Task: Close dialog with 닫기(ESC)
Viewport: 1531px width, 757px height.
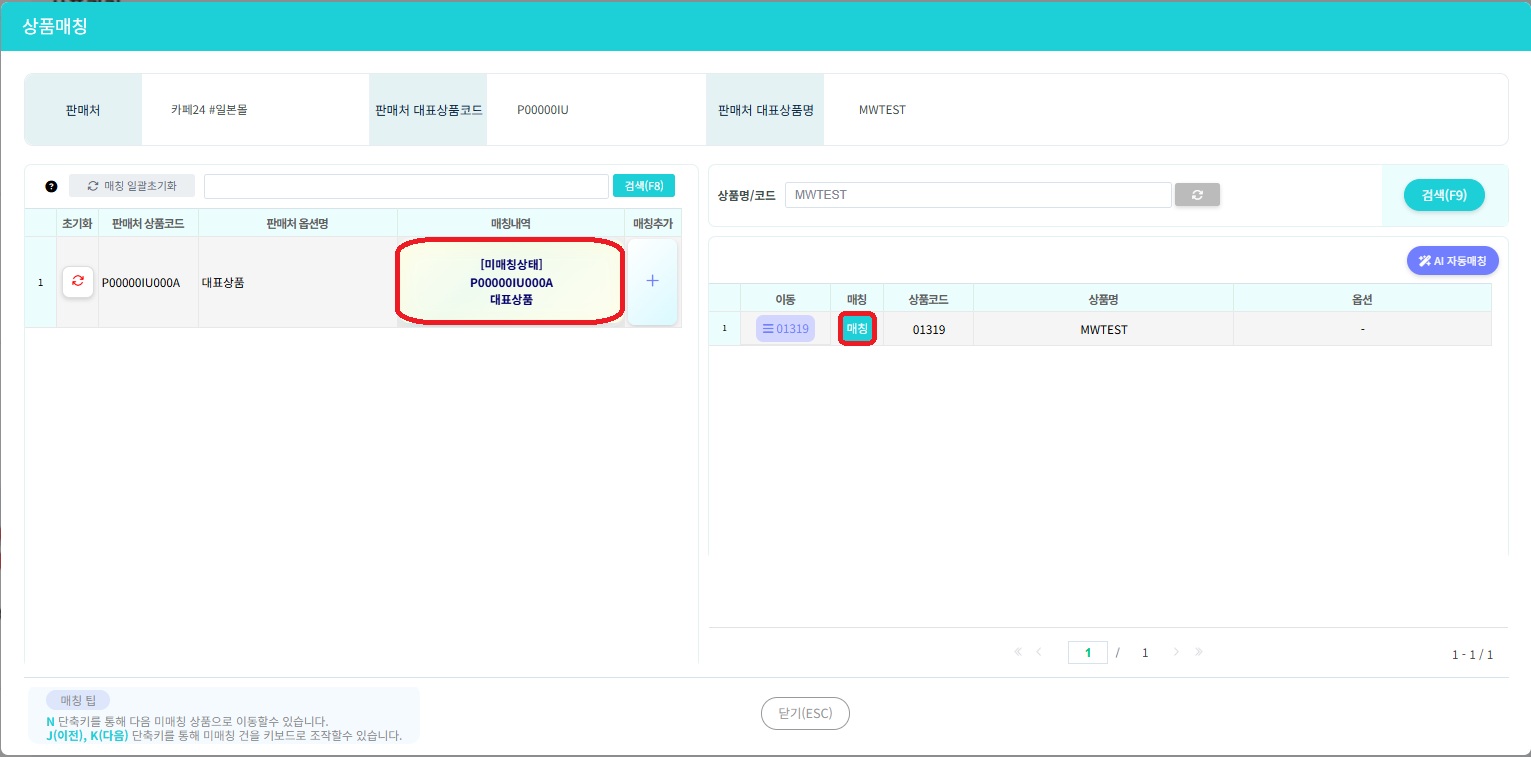Action: point(805,714)
